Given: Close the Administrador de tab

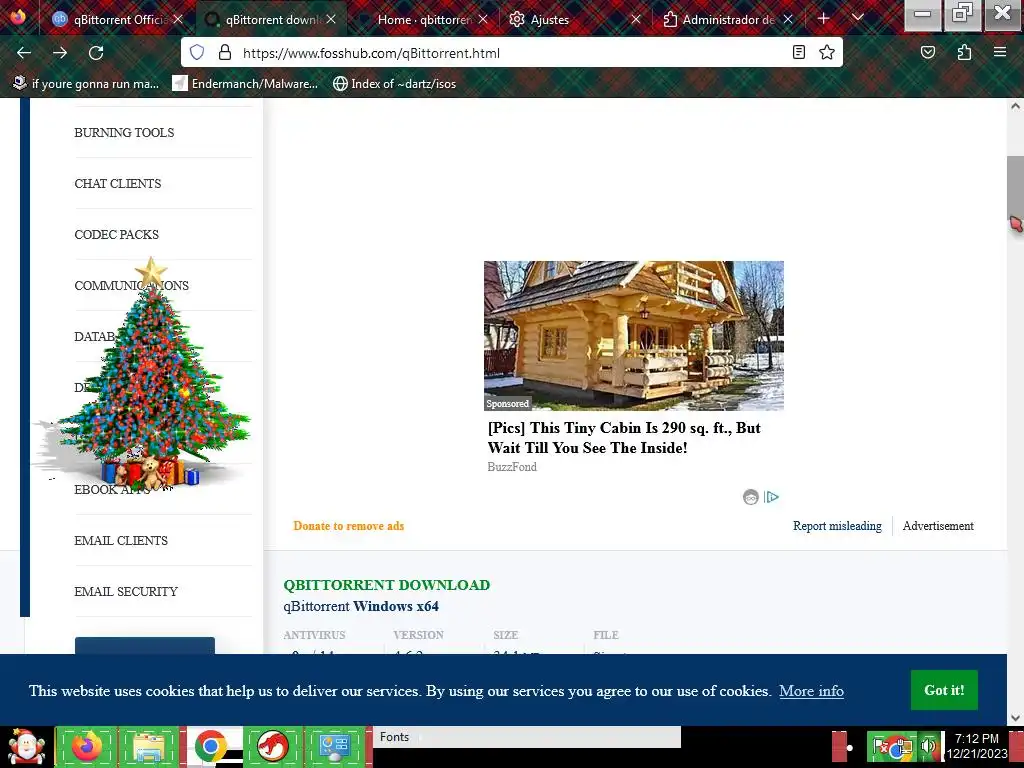Looking at the screenshot, I should 788,20.
